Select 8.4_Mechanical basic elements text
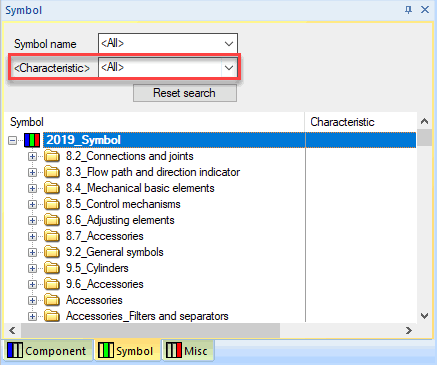This screenshot has height=365, width=437. click(x=140, y=188)
